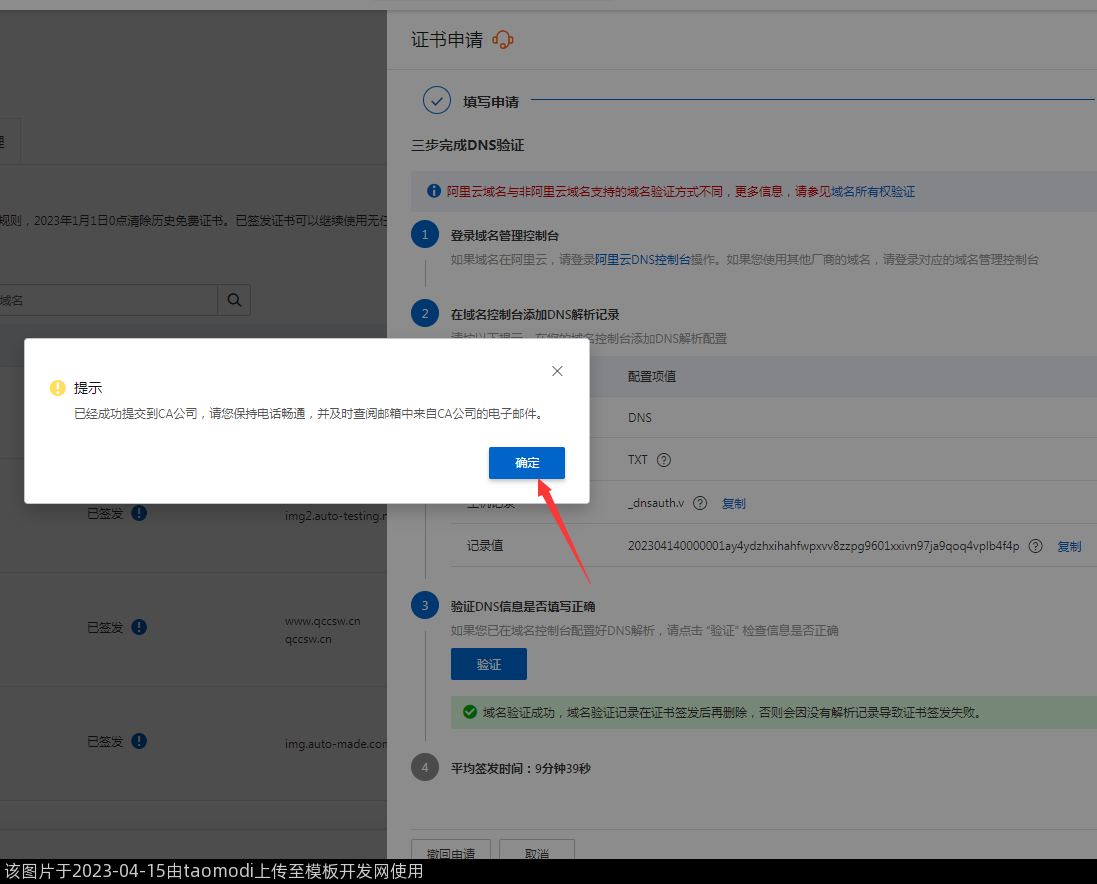
Task: Click the help icon beside _dnsauth.v
Action: tap(700, 503)
